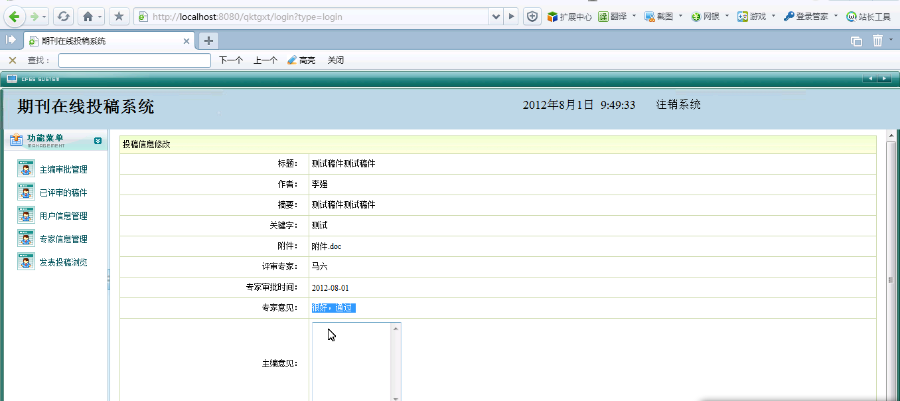Open the address bar history dropdown

[x=497, y=16]
